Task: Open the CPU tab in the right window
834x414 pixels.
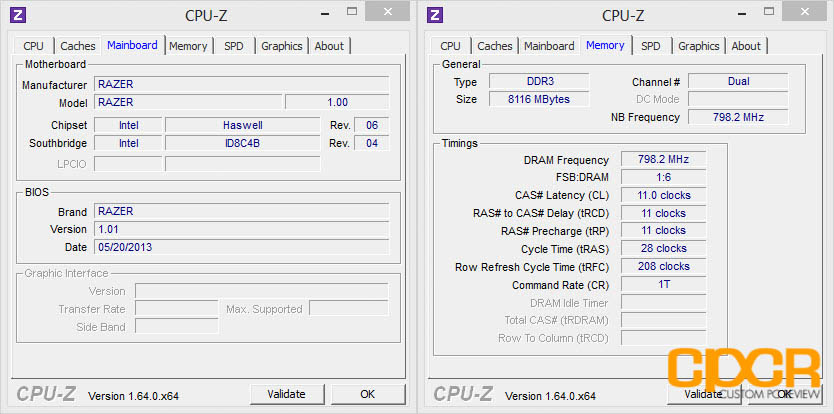Action: click(451, 46)
